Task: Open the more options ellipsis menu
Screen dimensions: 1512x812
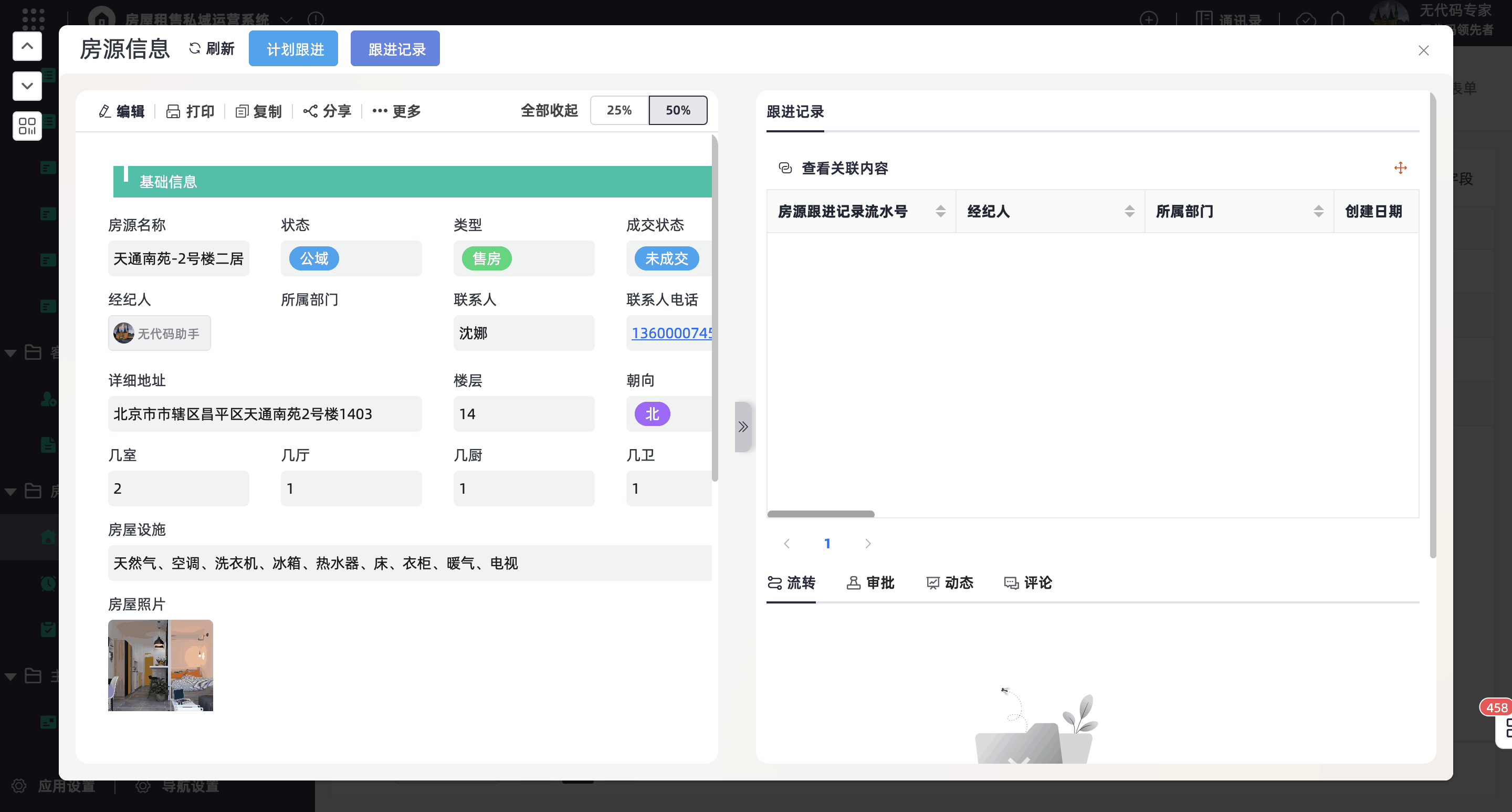Action: [x=380, y=111]
